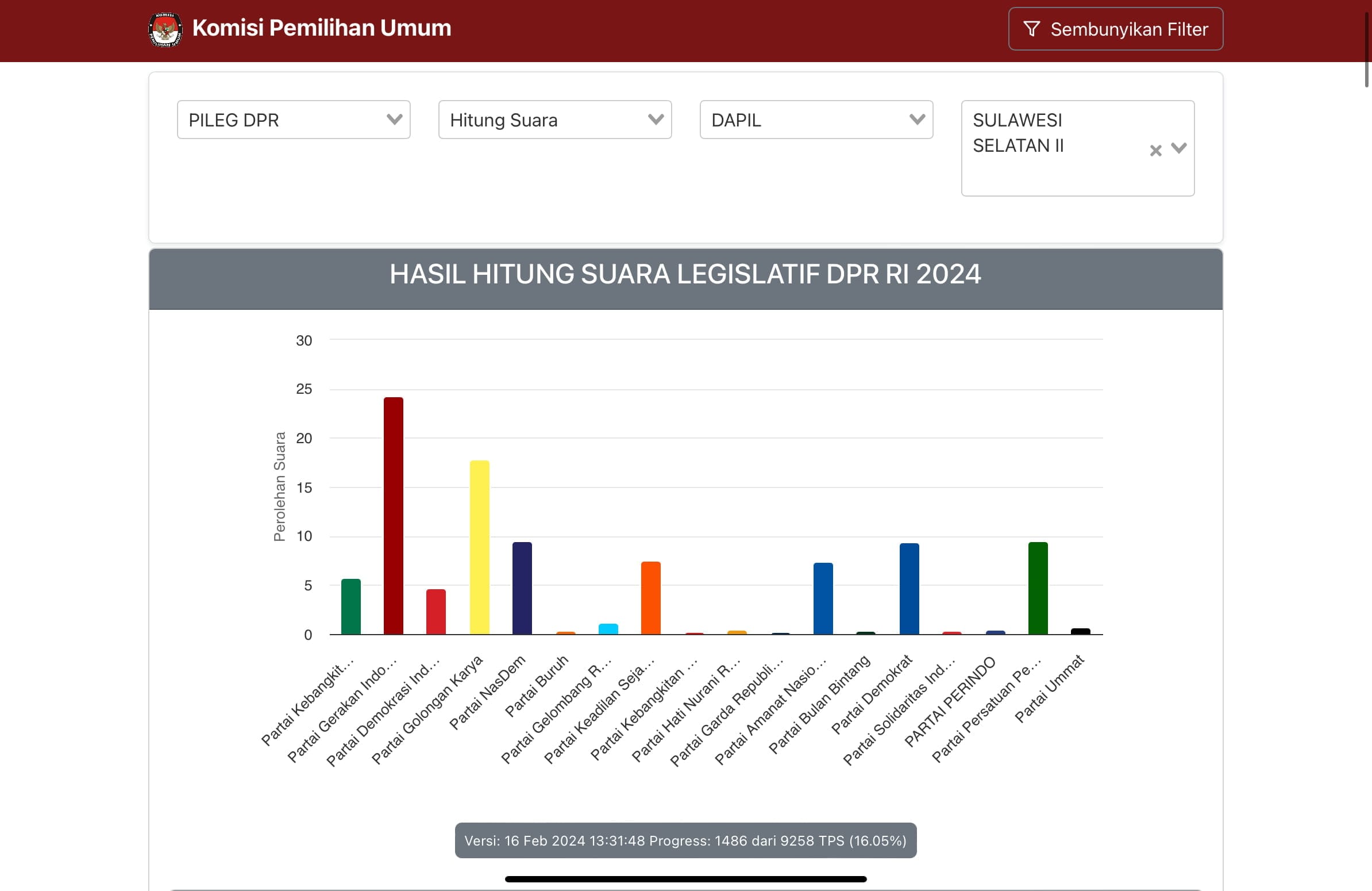Click the version and progress badge
This screenshot has height=891, width=1372.
(685, 840)
